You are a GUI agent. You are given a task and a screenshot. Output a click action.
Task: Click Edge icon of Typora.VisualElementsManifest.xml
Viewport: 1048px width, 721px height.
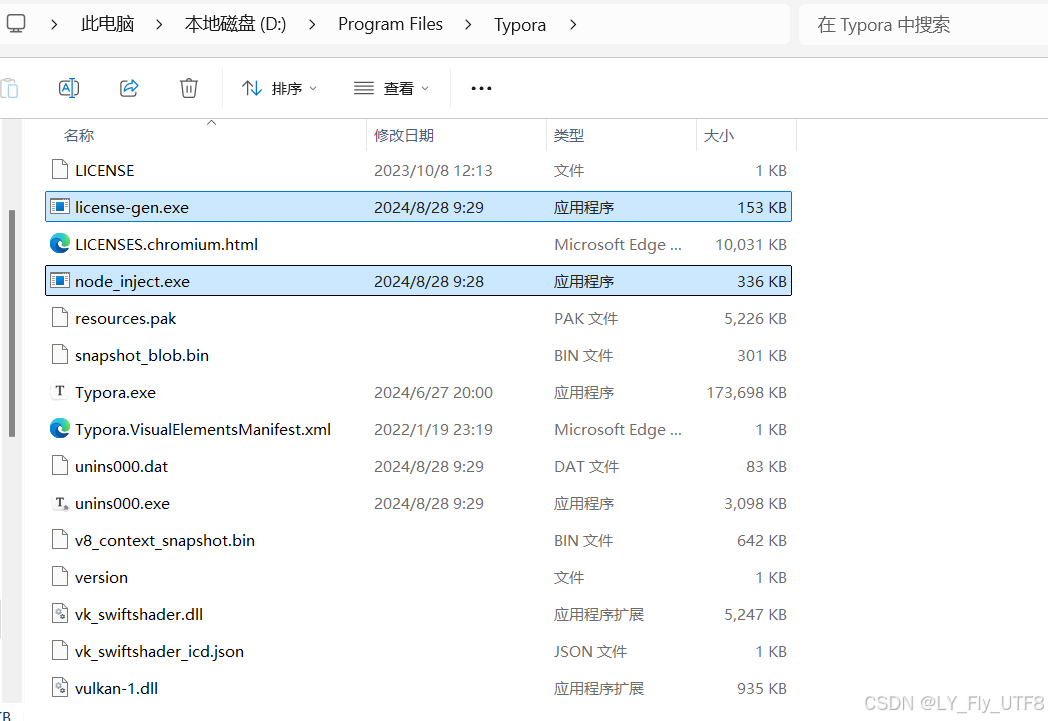point(59,428)
